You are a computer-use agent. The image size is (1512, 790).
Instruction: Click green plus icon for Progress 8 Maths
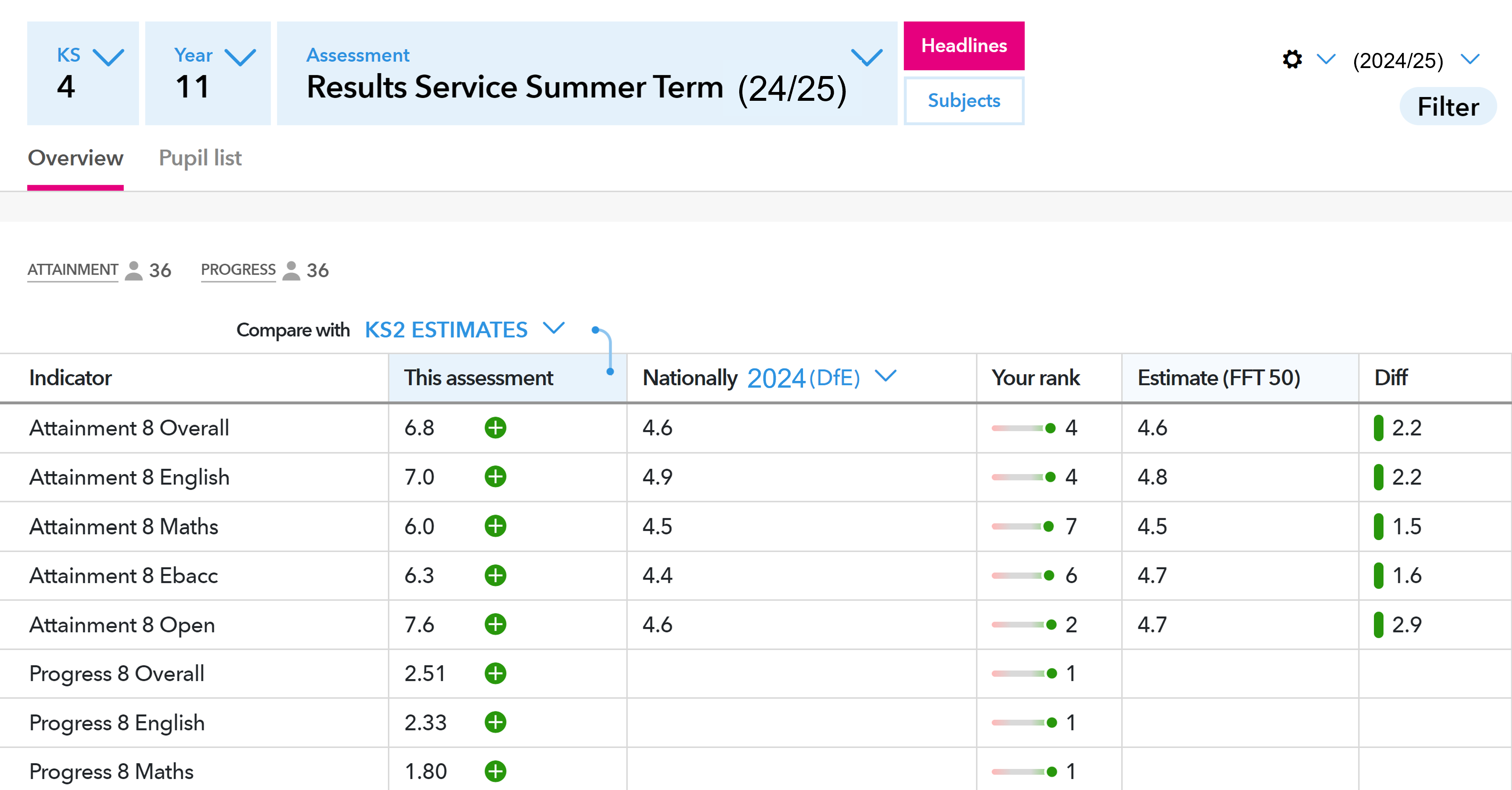pos(495,771)
